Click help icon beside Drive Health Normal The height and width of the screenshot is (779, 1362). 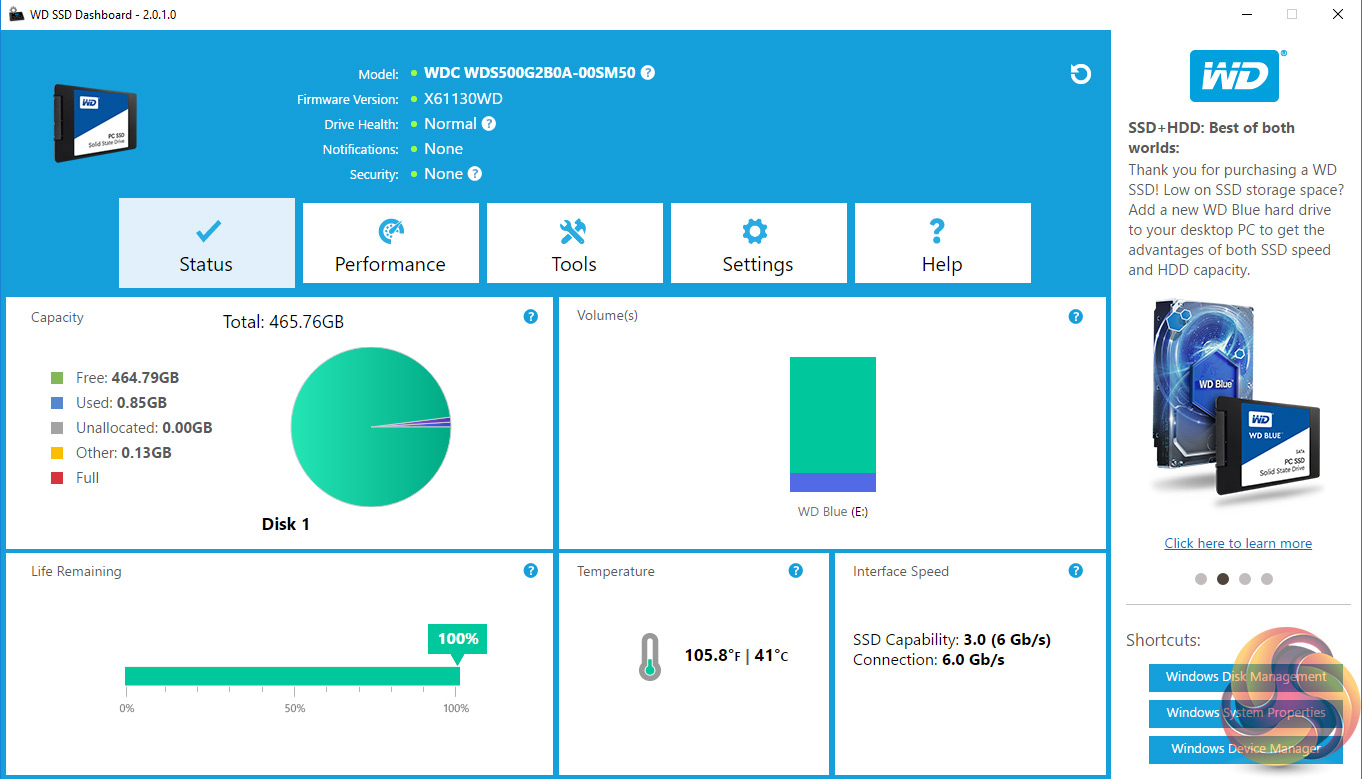488,124
